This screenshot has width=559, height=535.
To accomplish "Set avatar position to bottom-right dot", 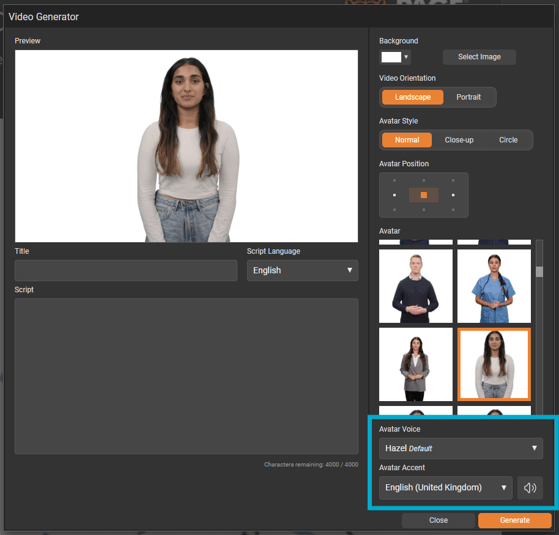I will pos(453,210).
